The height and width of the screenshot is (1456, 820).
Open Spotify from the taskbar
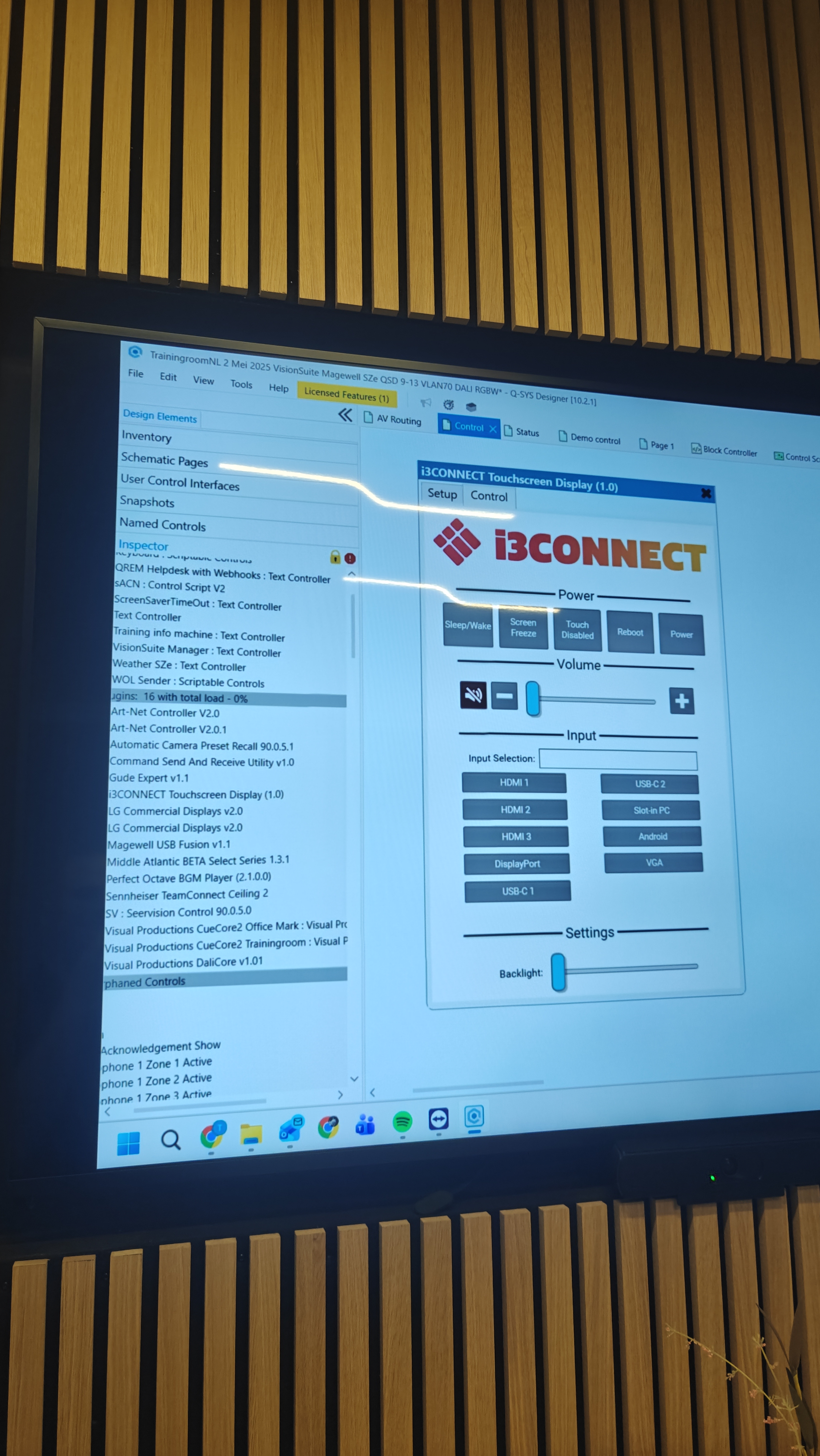click(x=402, y=1121)
